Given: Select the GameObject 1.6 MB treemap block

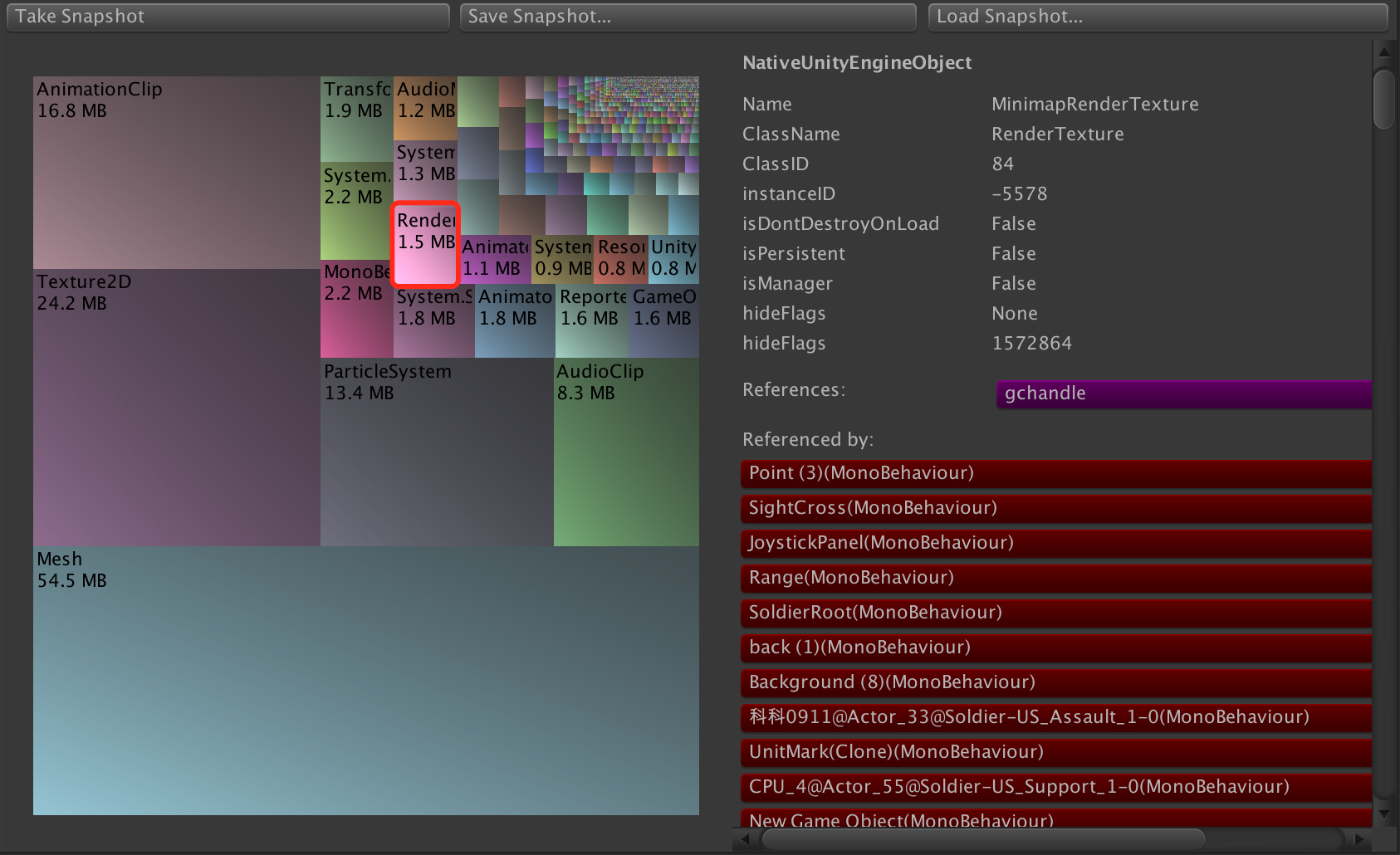Looking at the screenshot, I should click(x=664, y=321).
